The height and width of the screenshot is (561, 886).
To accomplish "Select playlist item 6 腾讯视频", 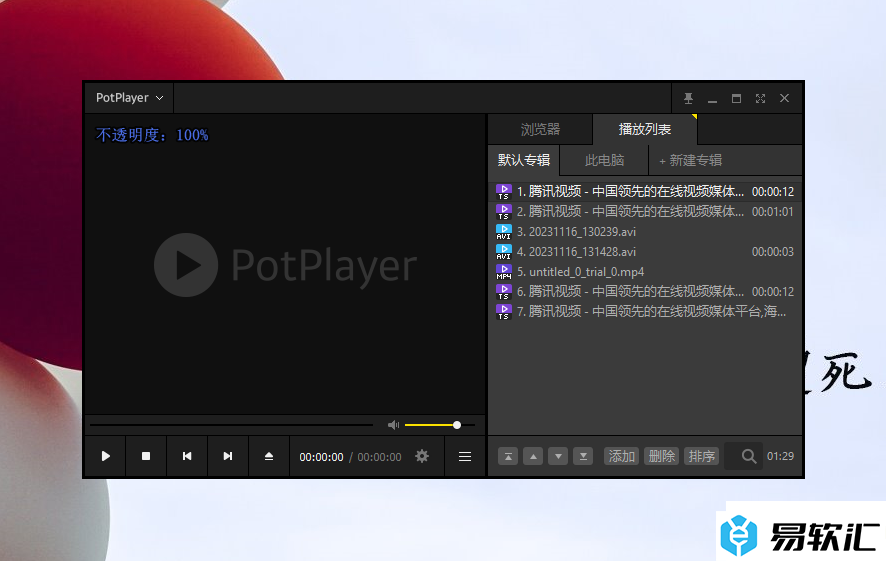I will tap(645, 292).
